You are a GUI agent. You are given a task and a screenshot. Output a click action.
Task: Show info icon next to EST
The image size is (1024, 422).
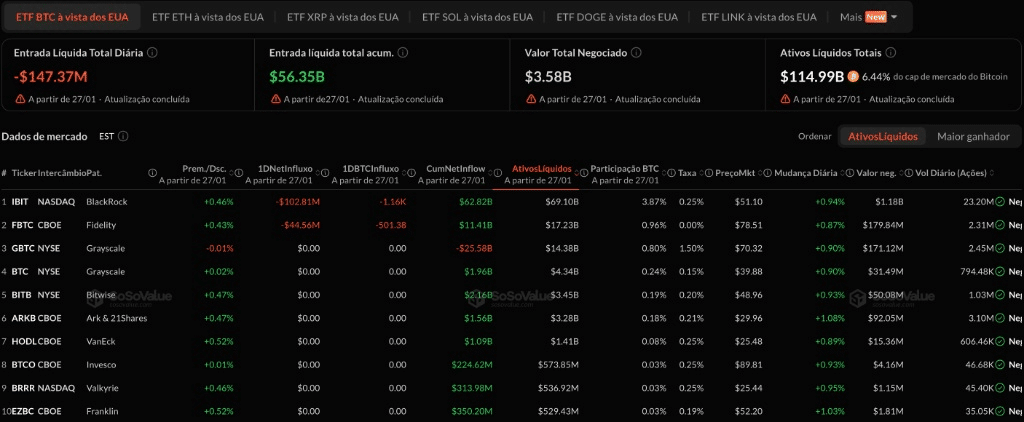[x=123, y=137]
